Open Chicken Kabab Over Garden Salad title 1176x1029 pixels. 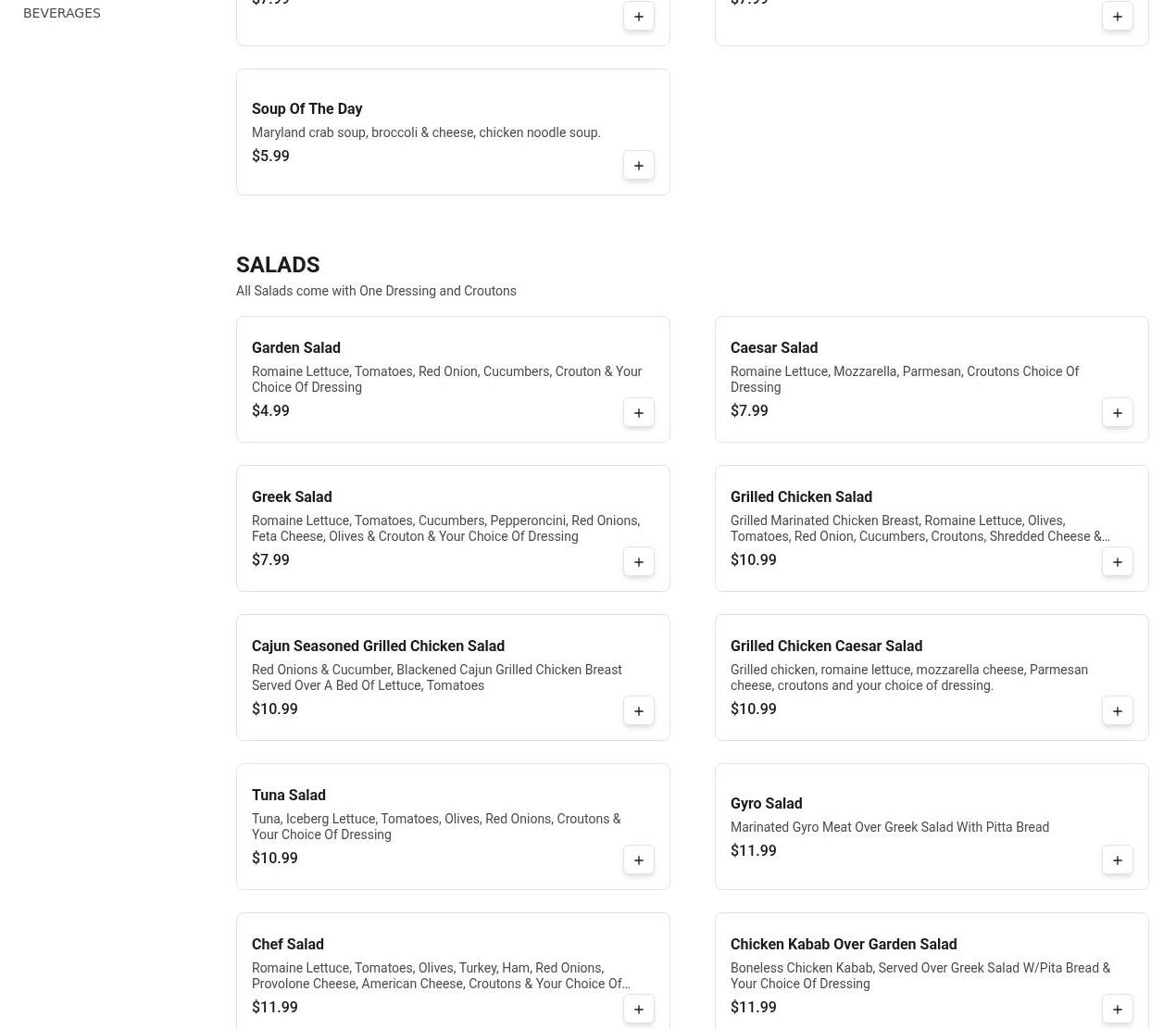click(x=844, y=944)
